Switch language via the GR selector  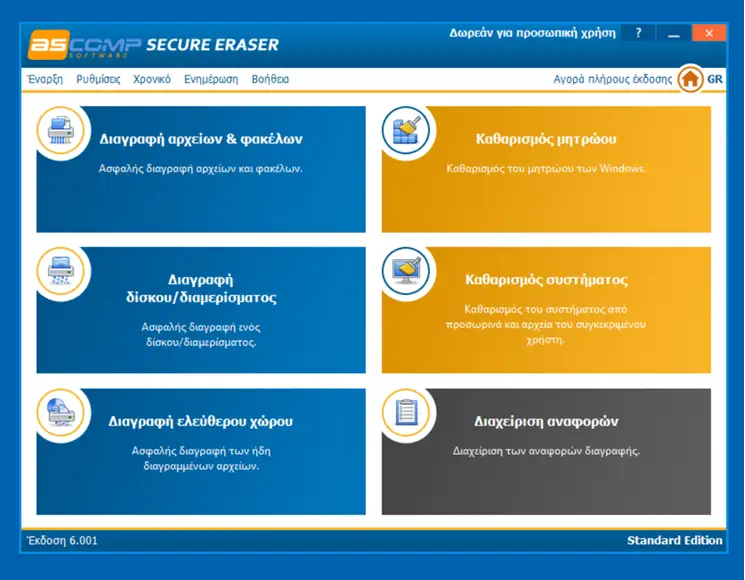(715, 79)
